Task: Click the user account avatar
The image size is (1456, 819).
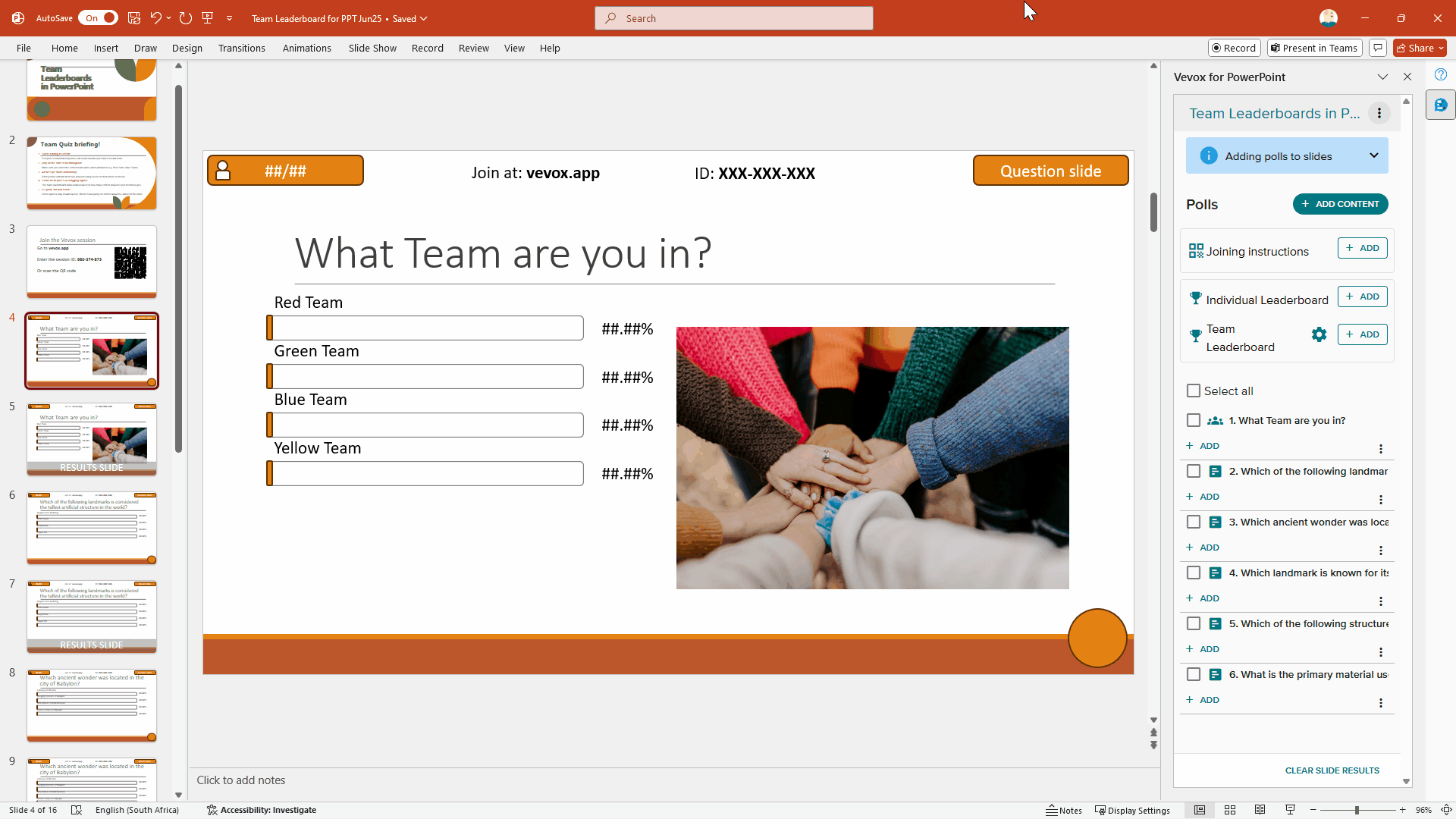Action: (x=1329, y=18)
